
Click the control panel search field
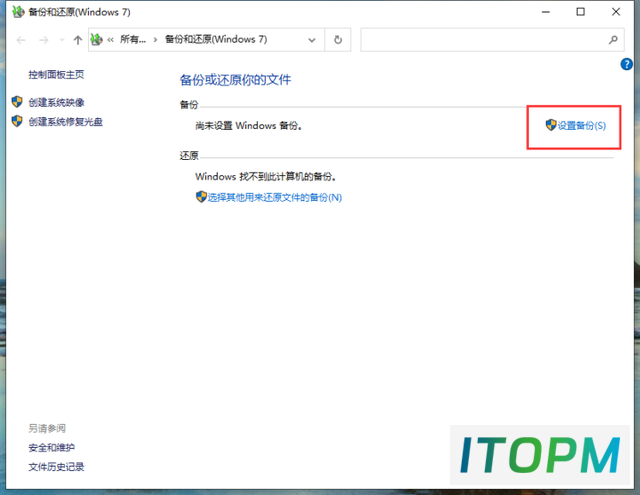click(492, 40)
